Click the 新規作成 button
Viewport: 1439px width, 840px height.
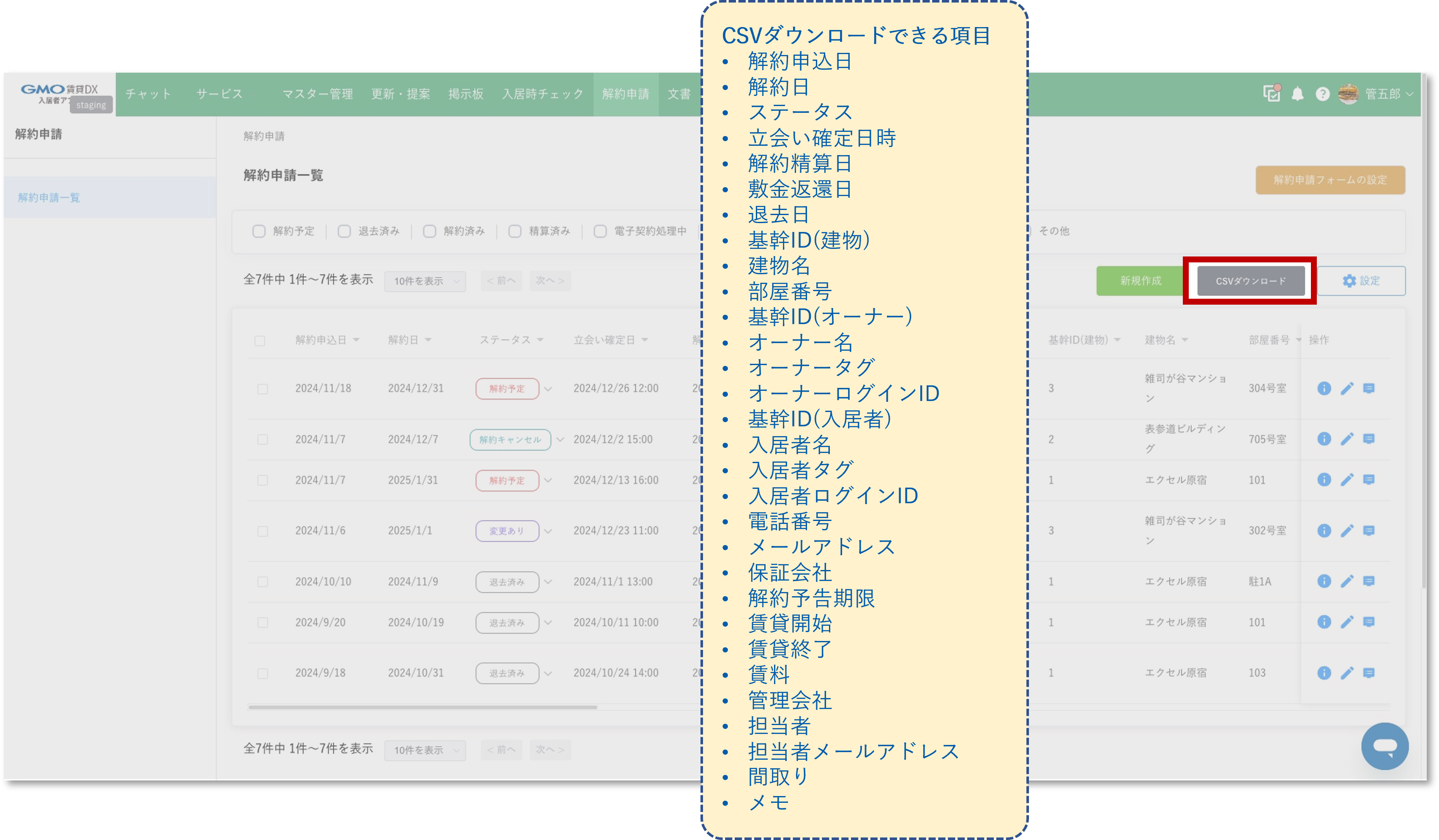click(1141, 281)
